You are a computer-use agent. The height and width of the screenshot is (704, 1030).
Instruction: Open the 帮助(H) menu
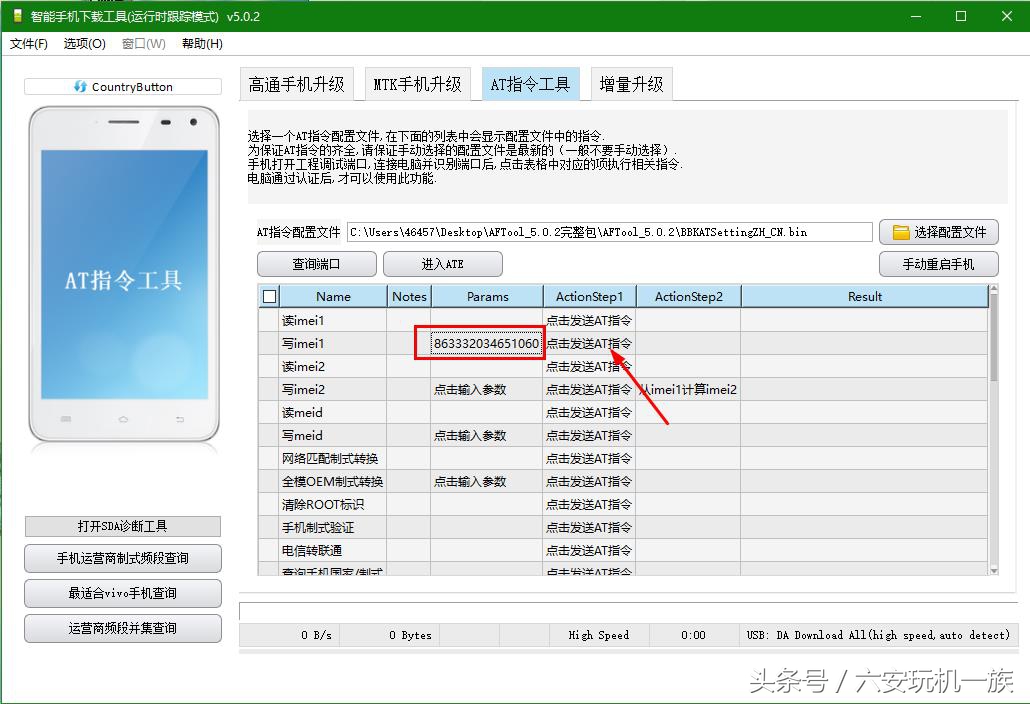tap(201, 44)
